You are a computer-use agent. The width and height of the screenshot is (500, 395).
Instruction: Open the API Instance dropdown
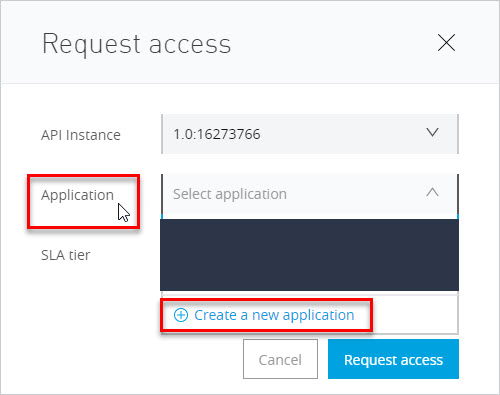(310, 134)
